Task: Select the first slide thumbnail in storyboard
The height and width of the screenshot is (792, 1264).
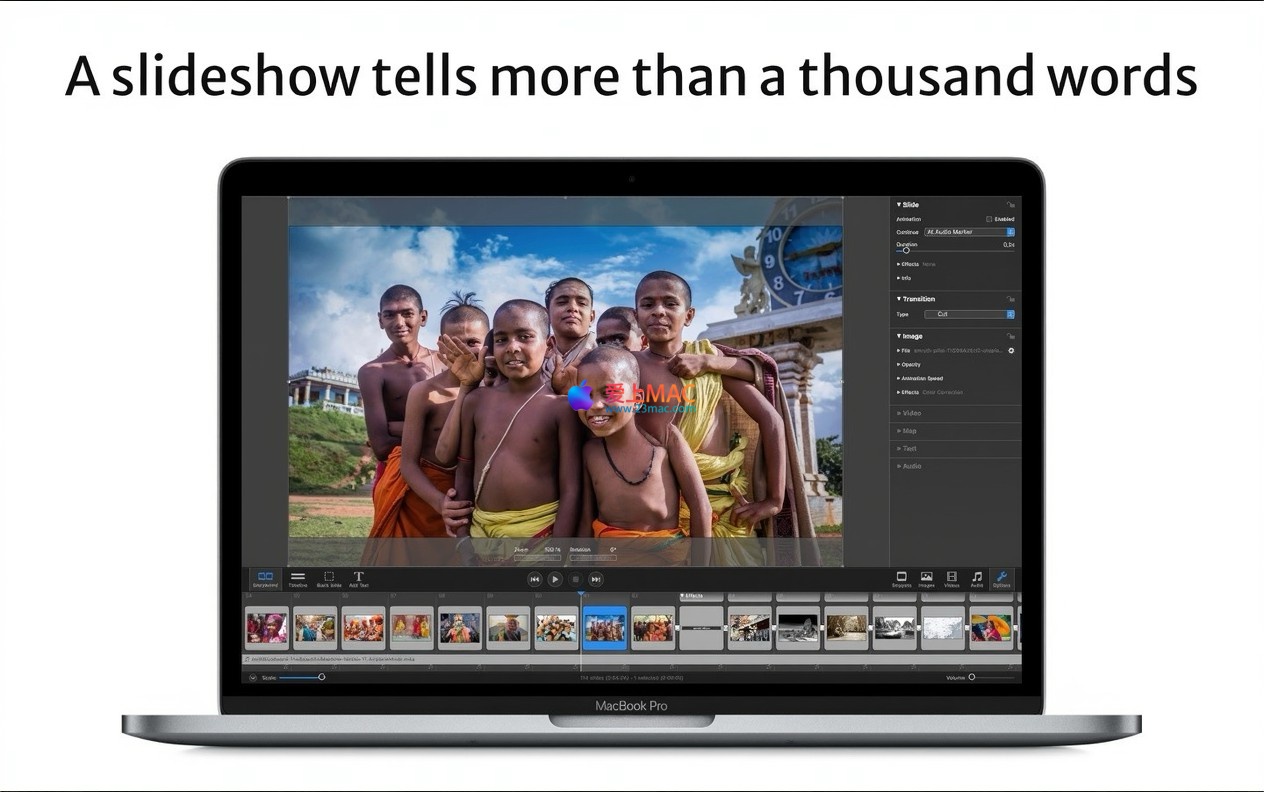Action: pos(267,628)
